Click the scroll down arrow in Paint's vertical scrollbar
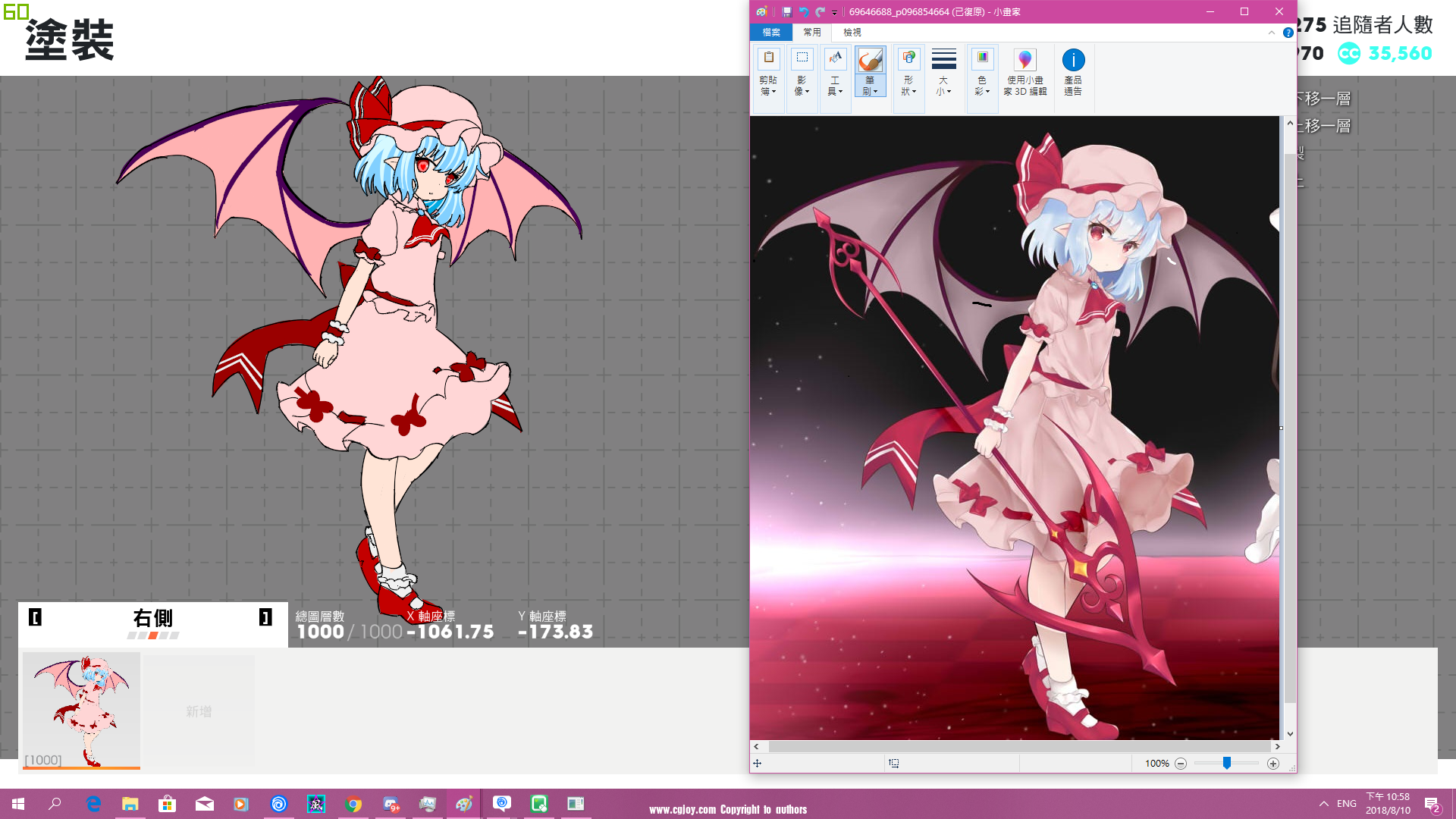Screen dimensions: 1456x819 [1290, 734]
